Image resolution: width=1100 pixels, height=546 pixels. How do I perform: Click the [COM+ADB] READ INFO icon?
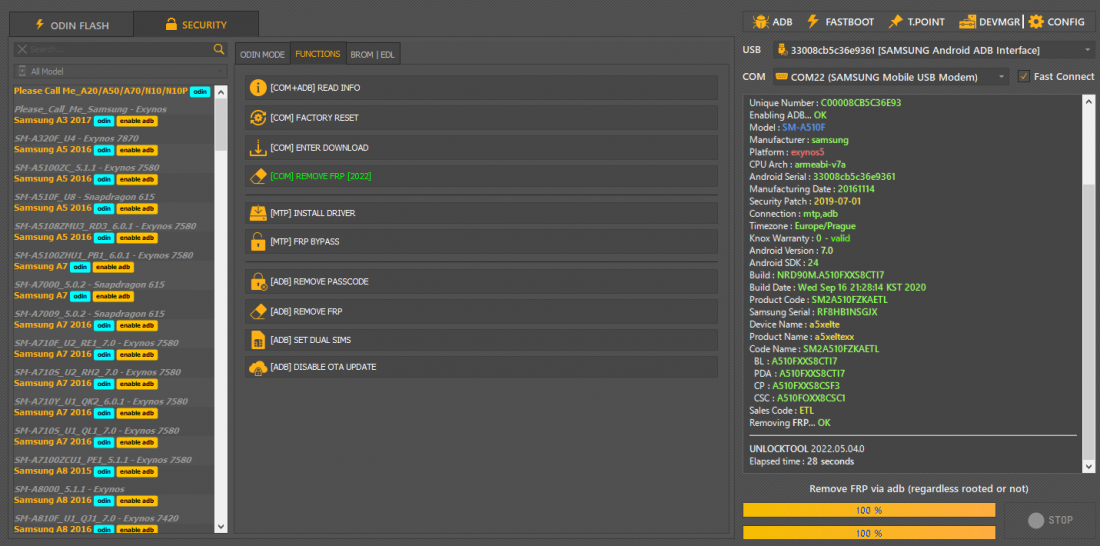(257, 88)
